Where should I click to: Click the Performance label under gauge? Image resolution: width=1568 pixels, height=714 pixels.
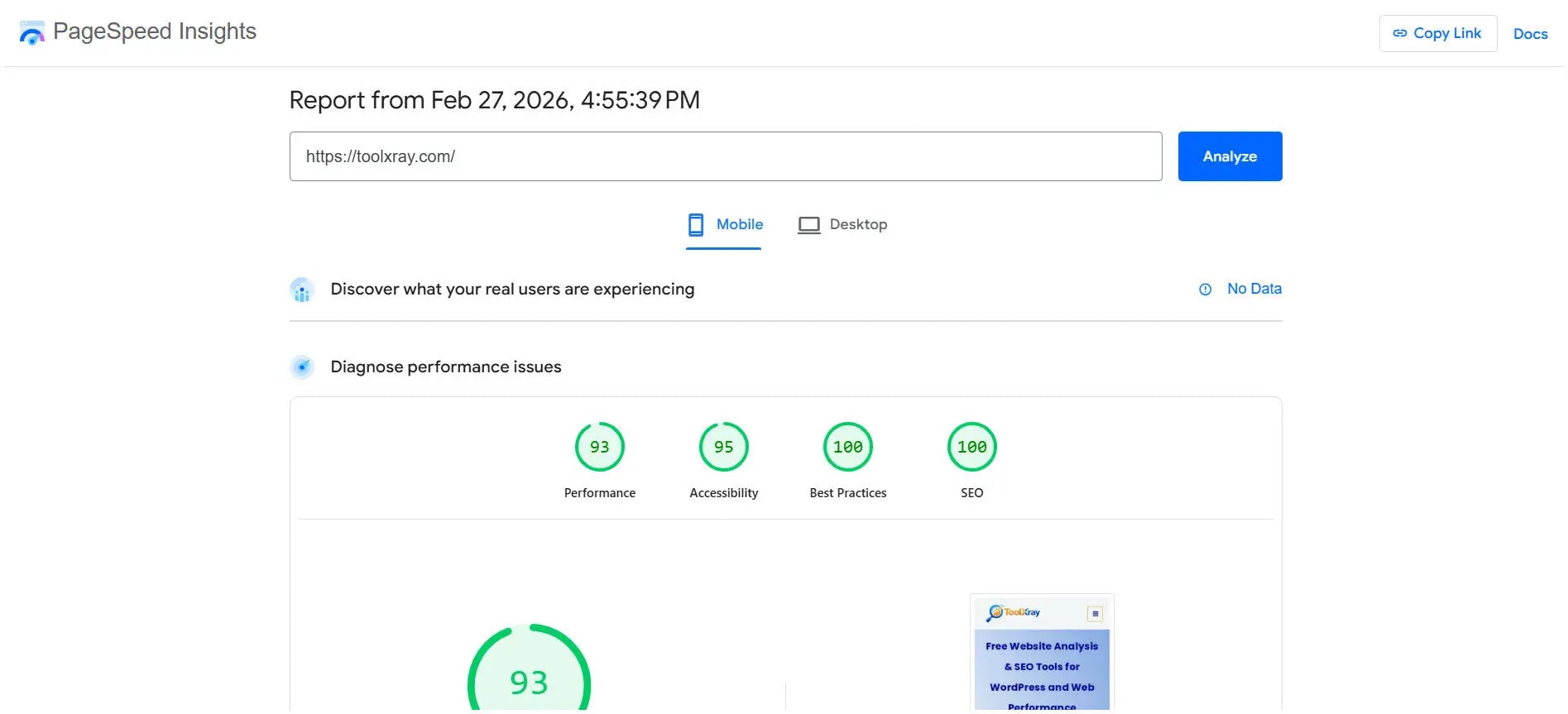(x=600, y=493)
